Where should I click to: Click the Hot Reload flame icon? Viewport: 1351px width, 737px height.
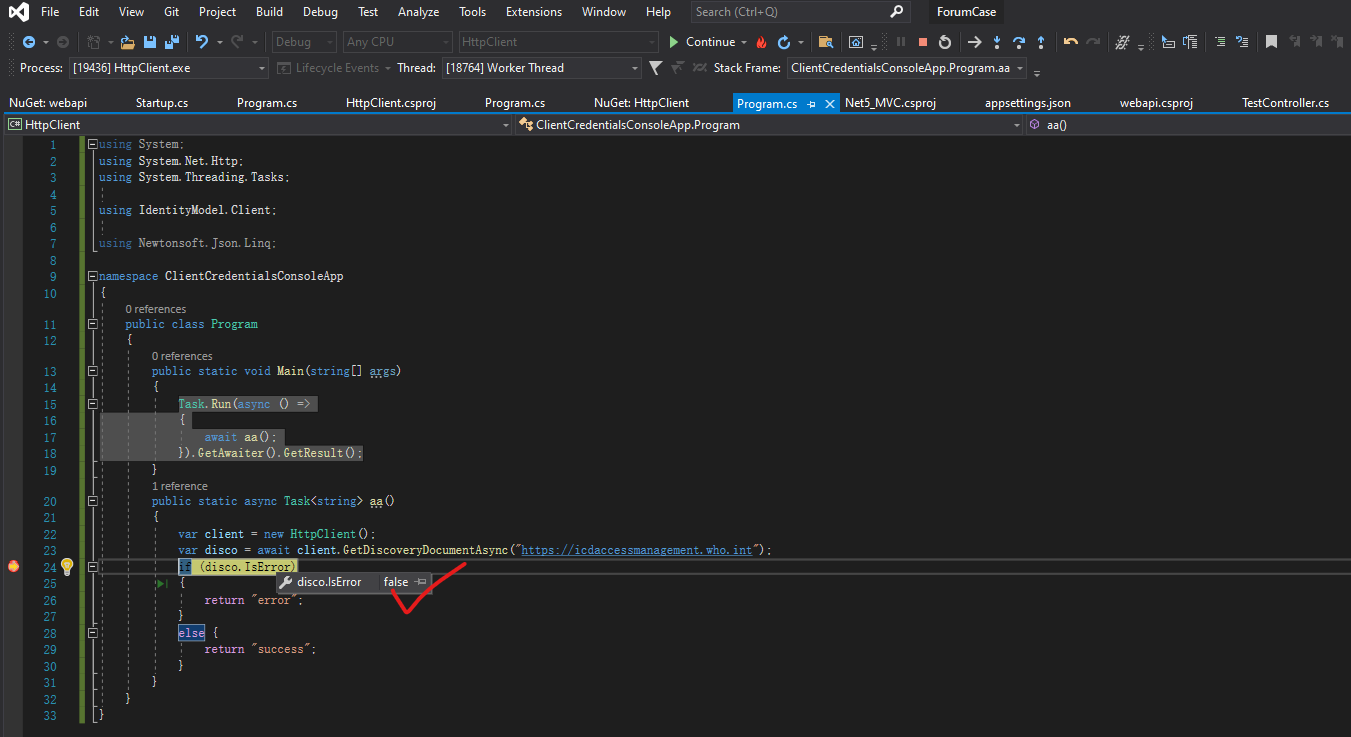[x=762, y=42]
